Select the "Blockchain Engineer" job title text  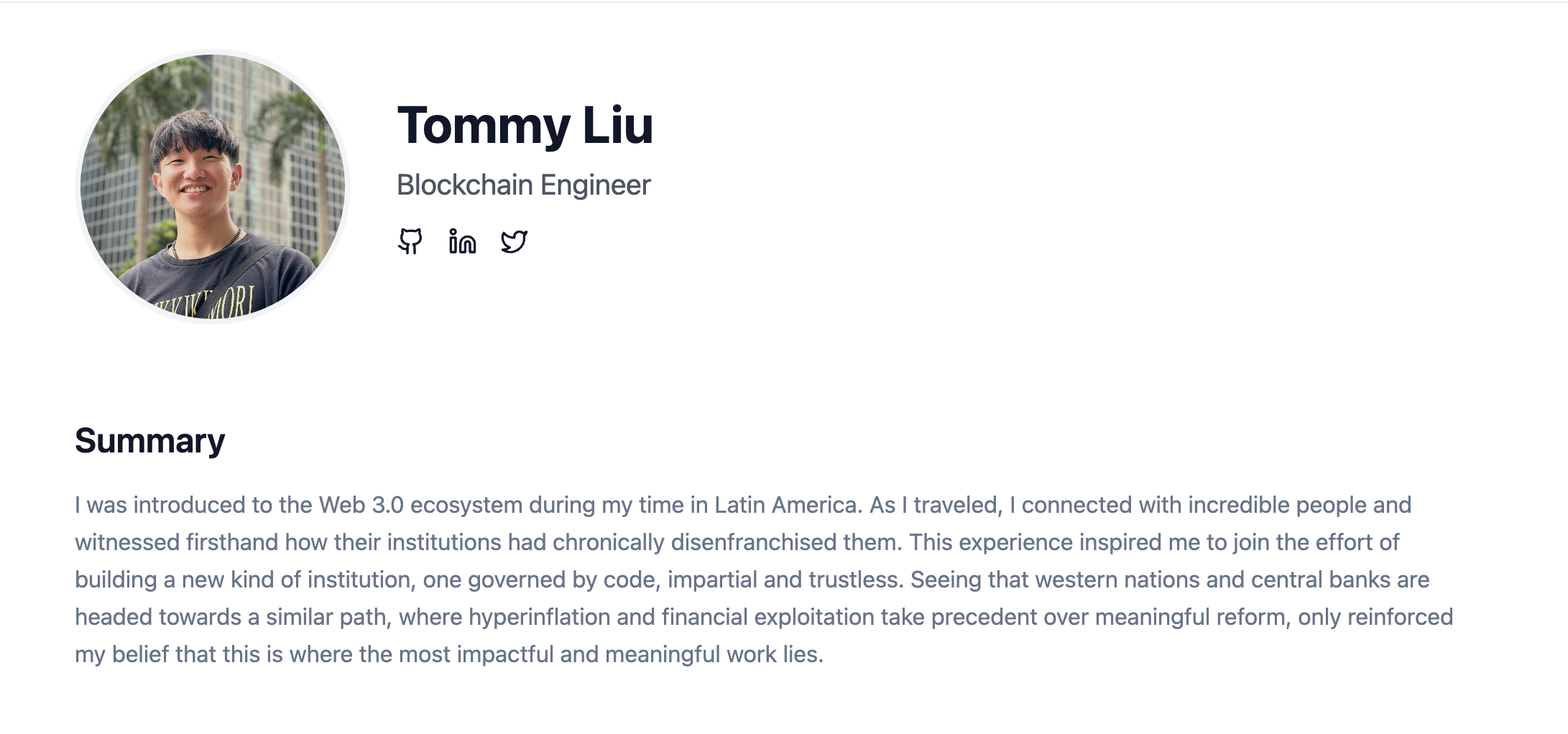click(523, 185)
